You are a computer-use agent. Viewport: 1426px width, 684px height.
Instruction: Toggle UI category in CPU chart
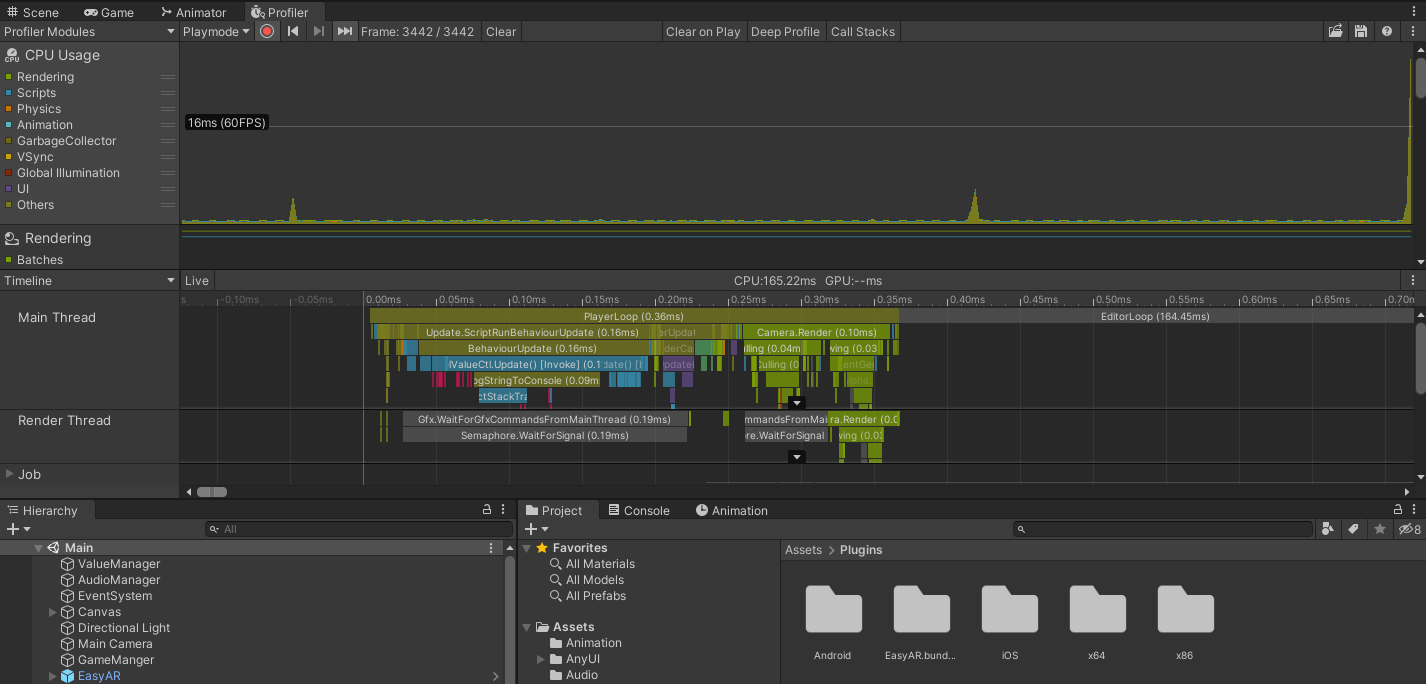(9, 189)
